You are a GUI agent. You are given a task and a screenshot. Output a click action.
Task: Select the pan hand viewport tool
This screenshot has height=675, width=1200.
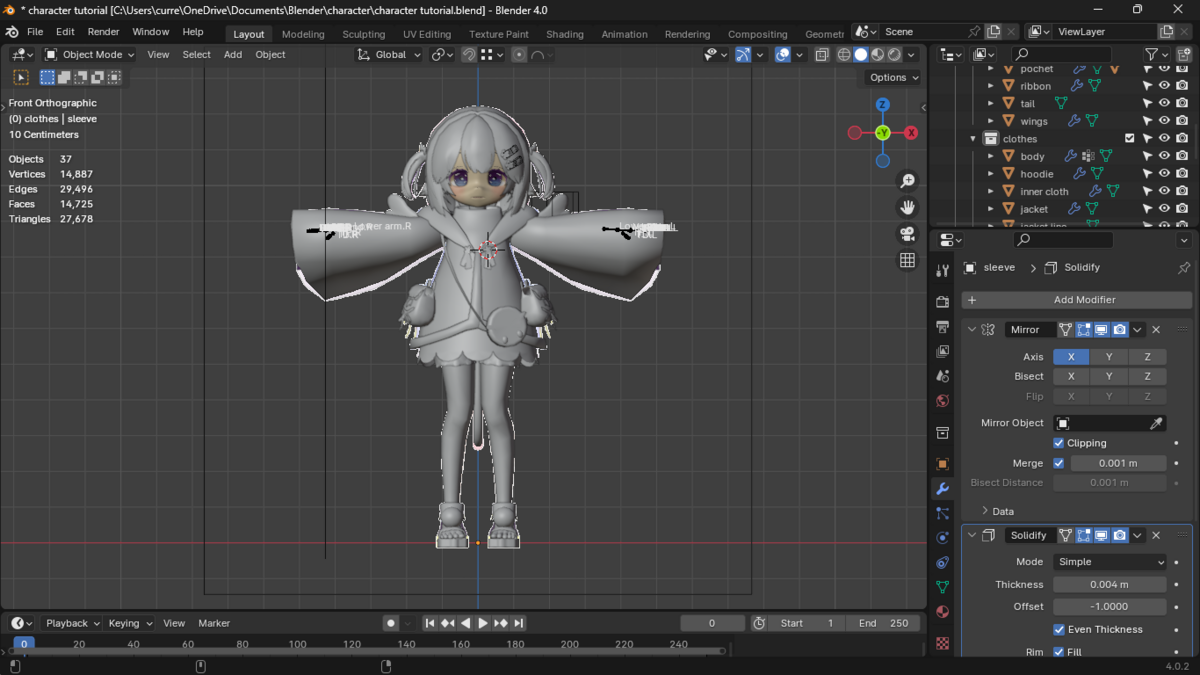[x=907, y=207]
